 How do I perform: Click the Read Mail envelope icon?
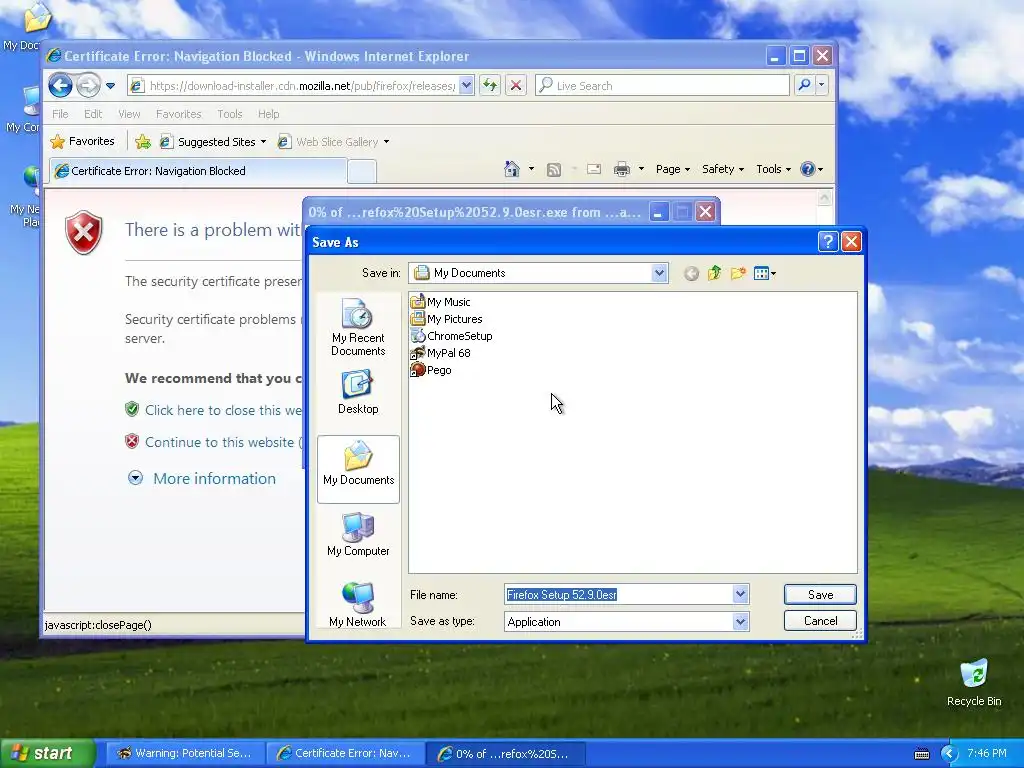tap(594, 169)
